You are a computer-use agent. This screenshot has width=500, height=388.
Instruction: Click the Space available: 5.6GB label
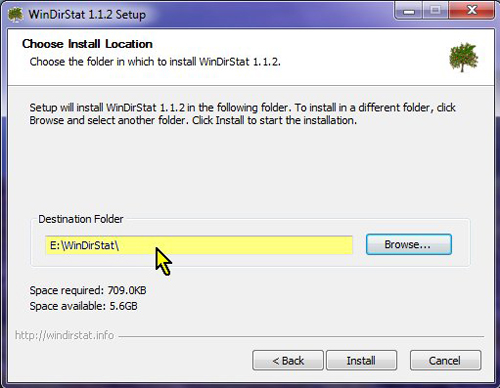[83, 306]
